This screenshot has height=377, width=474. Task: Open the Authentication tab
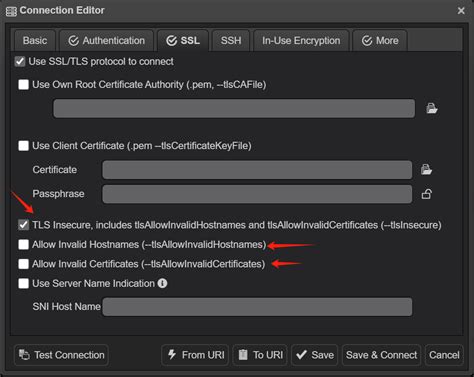click(107, 41)
